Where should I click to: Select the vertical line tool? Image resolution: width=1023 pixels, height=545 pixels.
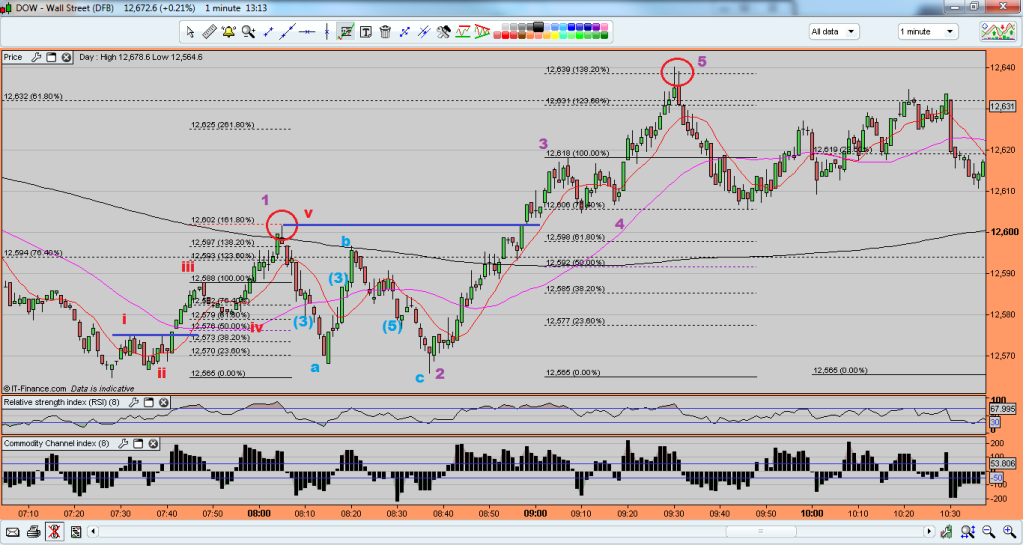point(326,31)
